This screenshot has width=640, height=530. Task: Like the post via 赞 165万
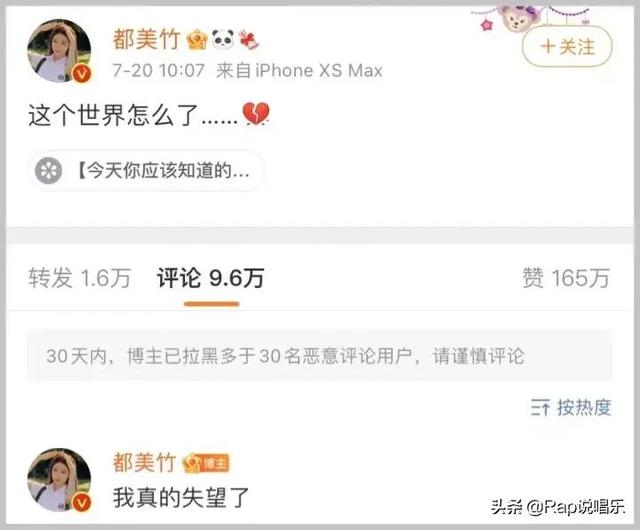click(x=566, y=278)
